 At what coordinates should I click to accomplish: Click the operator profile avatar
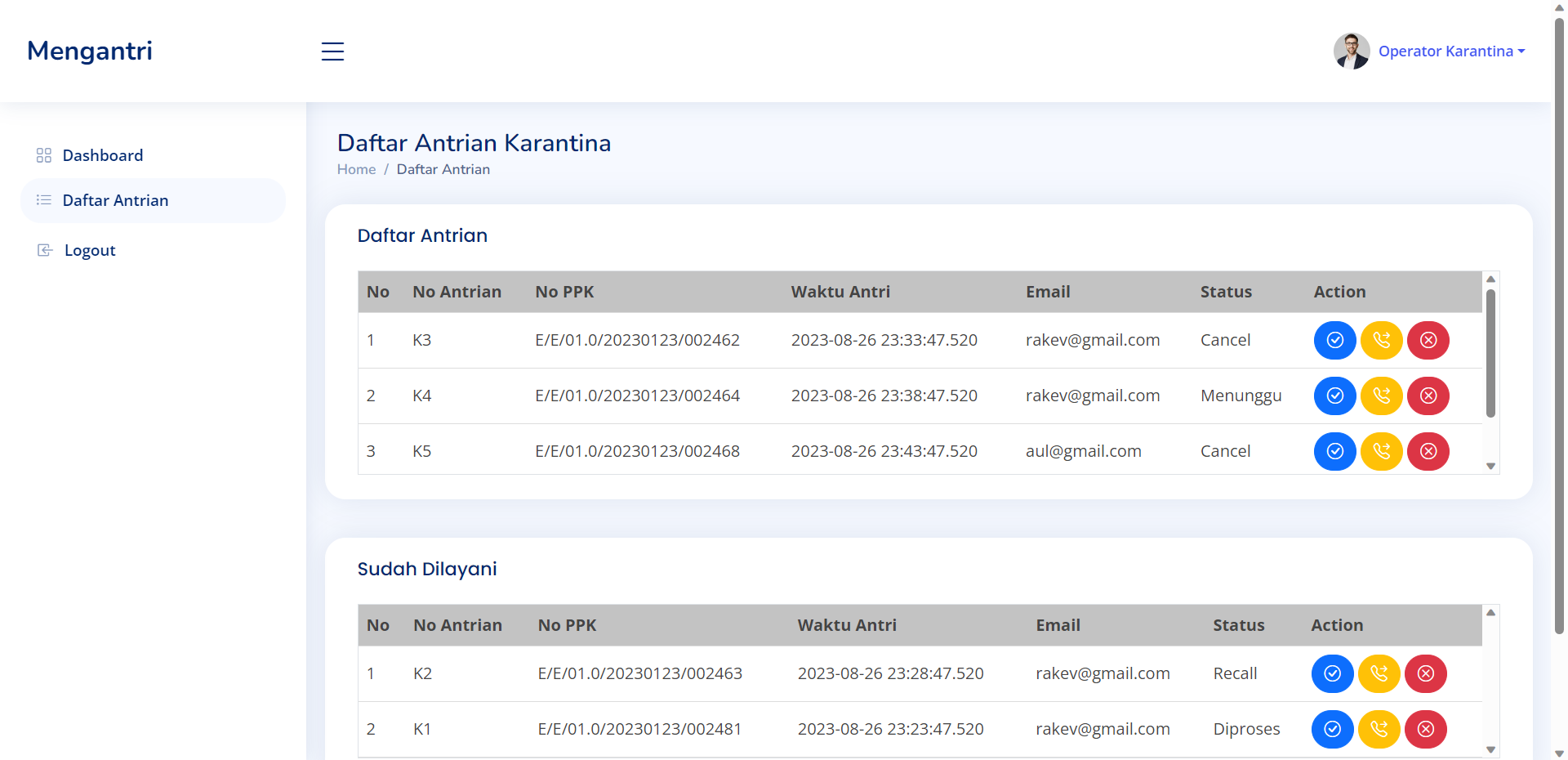click(1352, 51)
